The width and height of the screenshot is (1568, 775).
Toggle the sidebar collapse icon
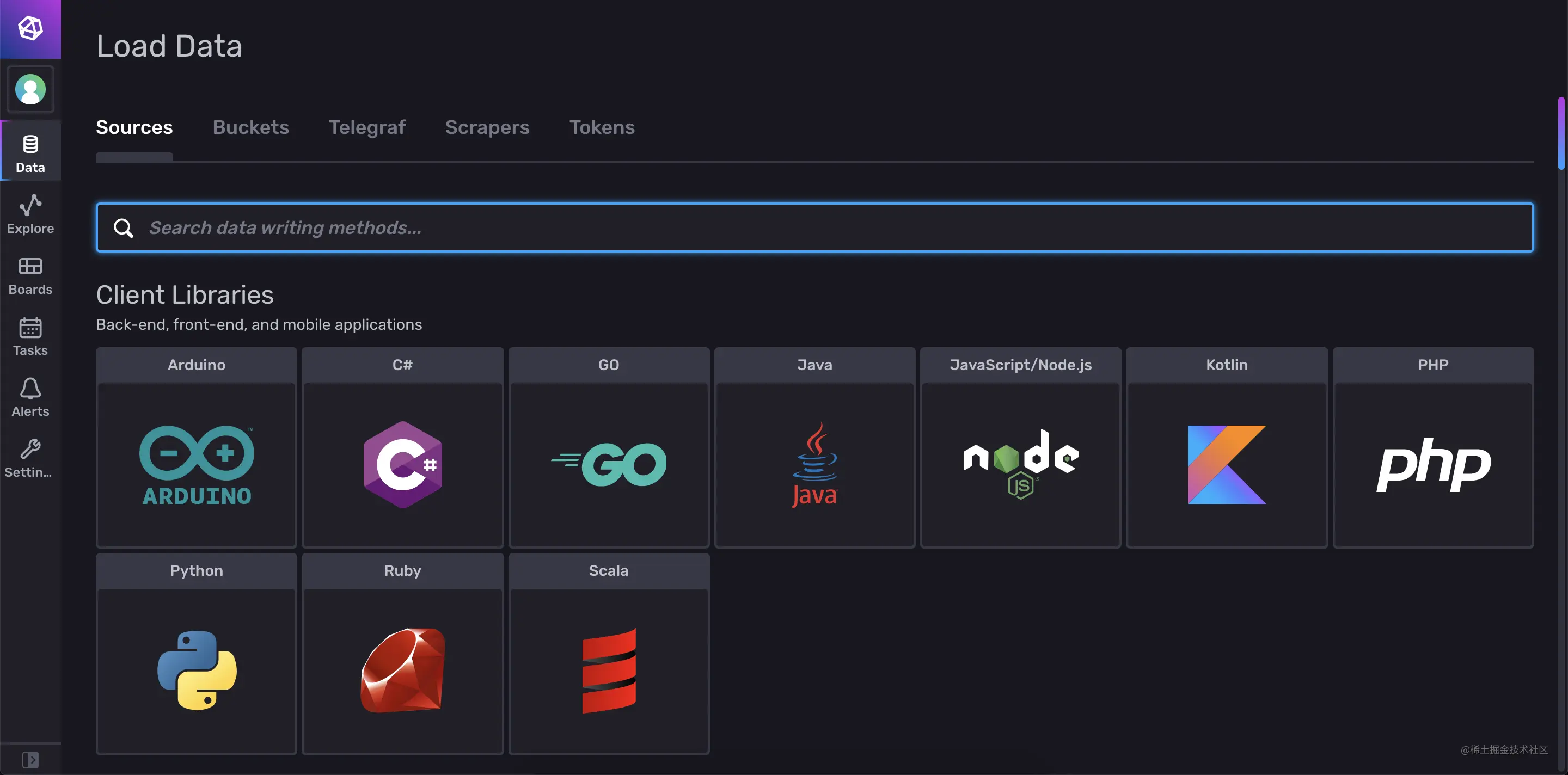point(30,759)
